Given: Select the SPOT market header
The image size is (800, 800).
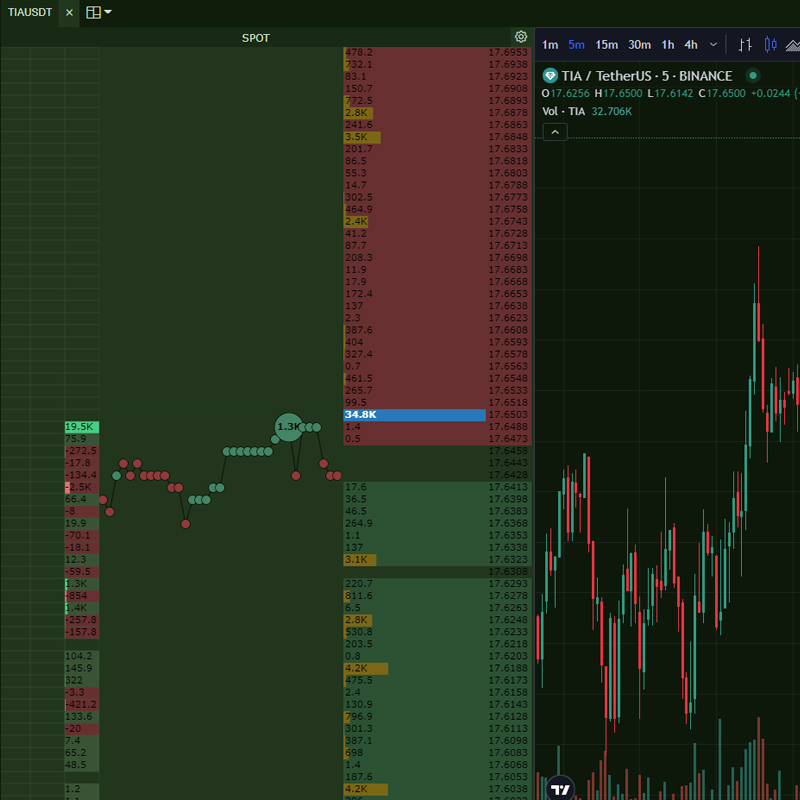Looking at the screenshot, I should (x=256, y=38).
